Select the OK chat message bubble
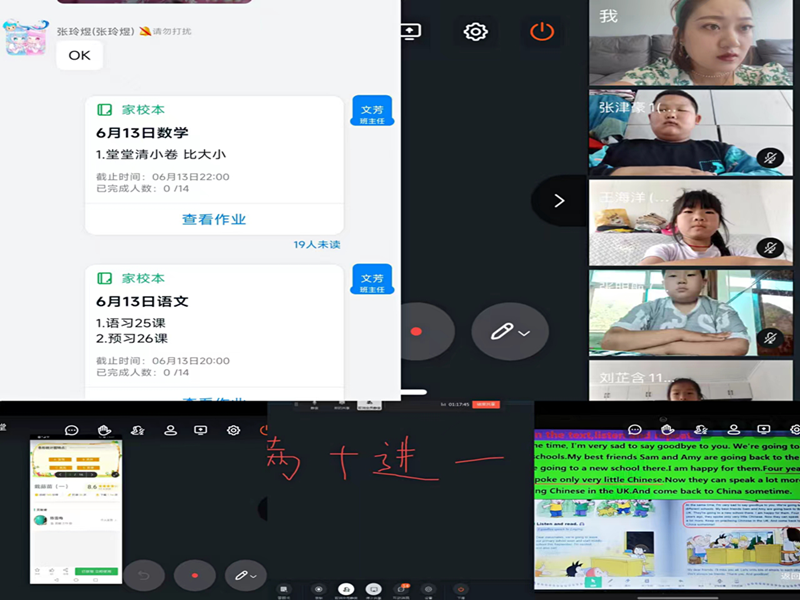Screen dimensions: 800x600 (x=79, y=55)
